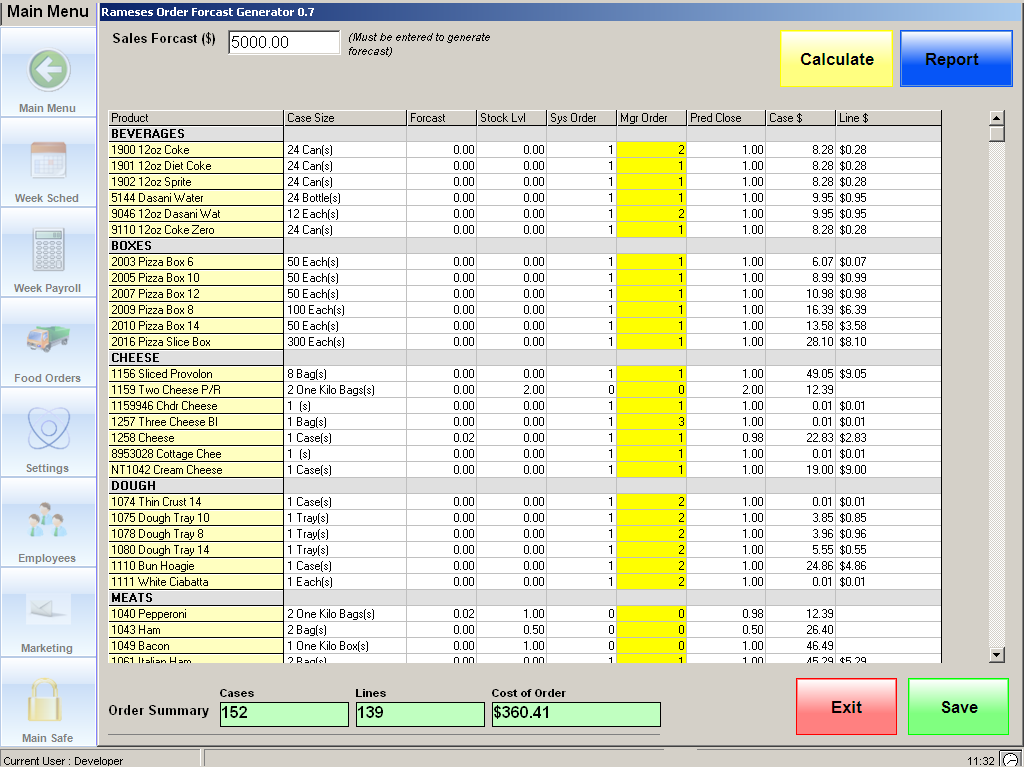The image size is (1024, 768).
Task: Click the Mgr Order column header
Action: pos(650,118)
